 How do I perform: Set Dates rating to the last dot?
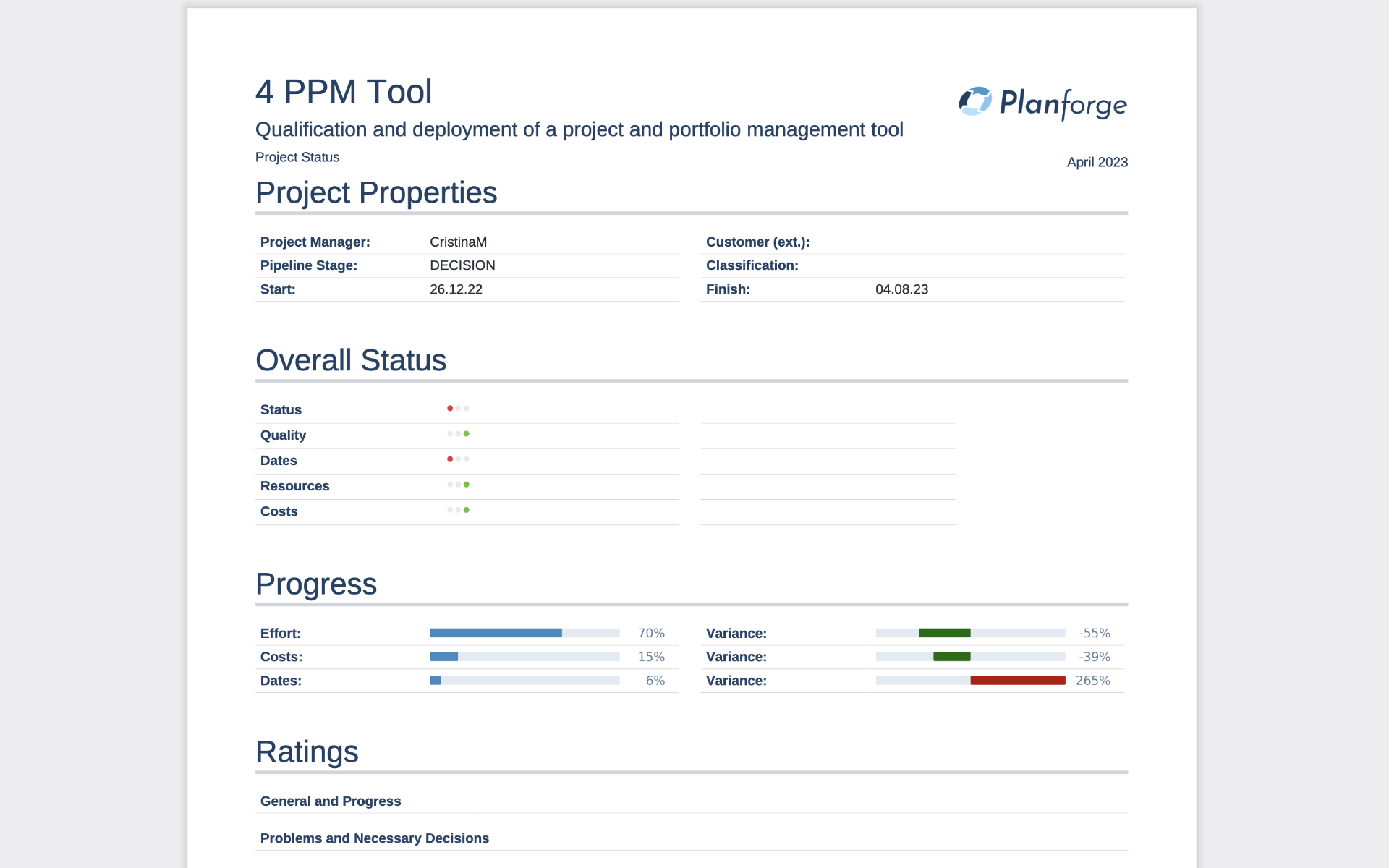point(467,458)
